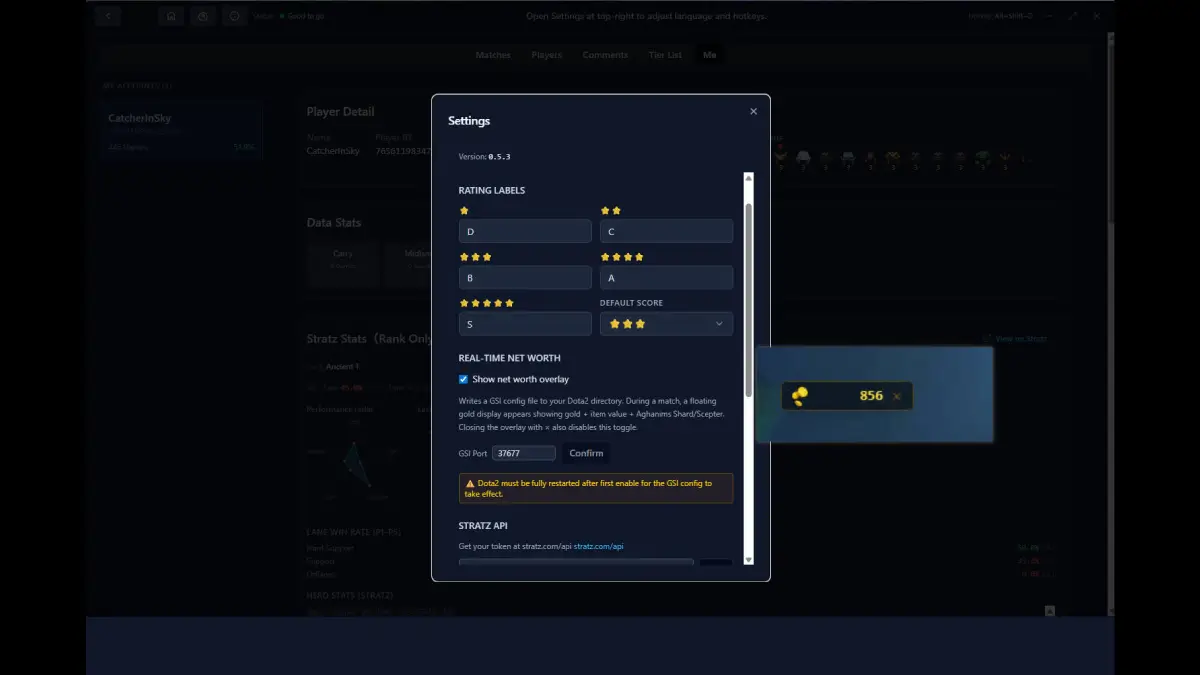
Task: Click the two-star rating label field containing C
Action: pyautogui.click(x=666, y=231)
